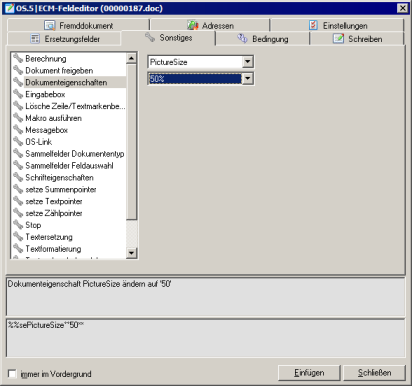The height and width of the screenshot is (386, 412).
Task: Click the Ersetzungsfelder tab icon
Action: point(35,39)
